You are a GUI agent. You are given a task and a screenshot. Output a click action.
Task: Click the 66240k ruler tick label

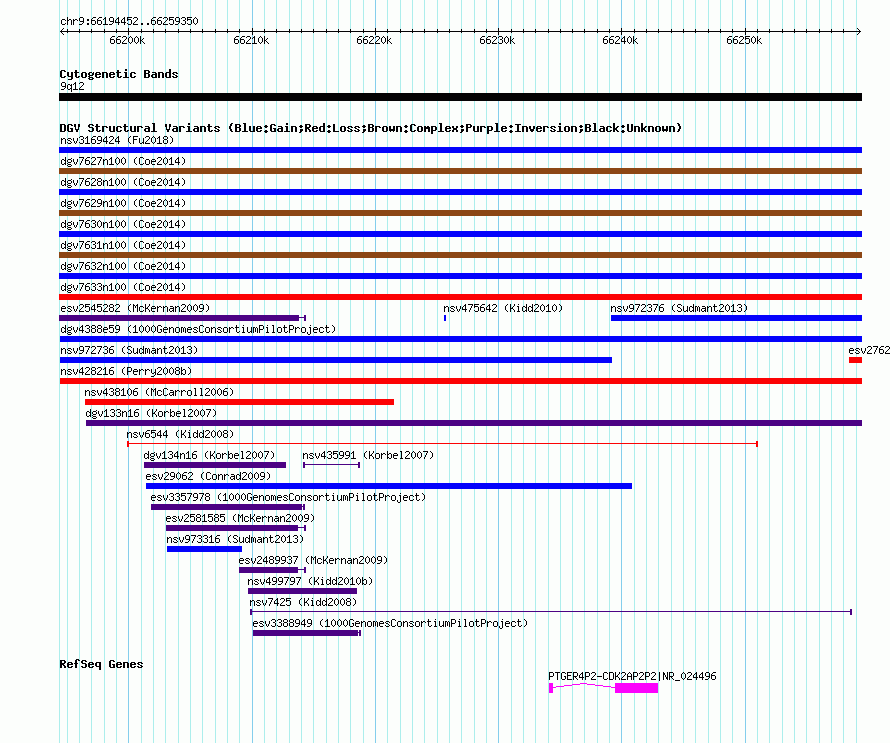(x=620, y=40)
